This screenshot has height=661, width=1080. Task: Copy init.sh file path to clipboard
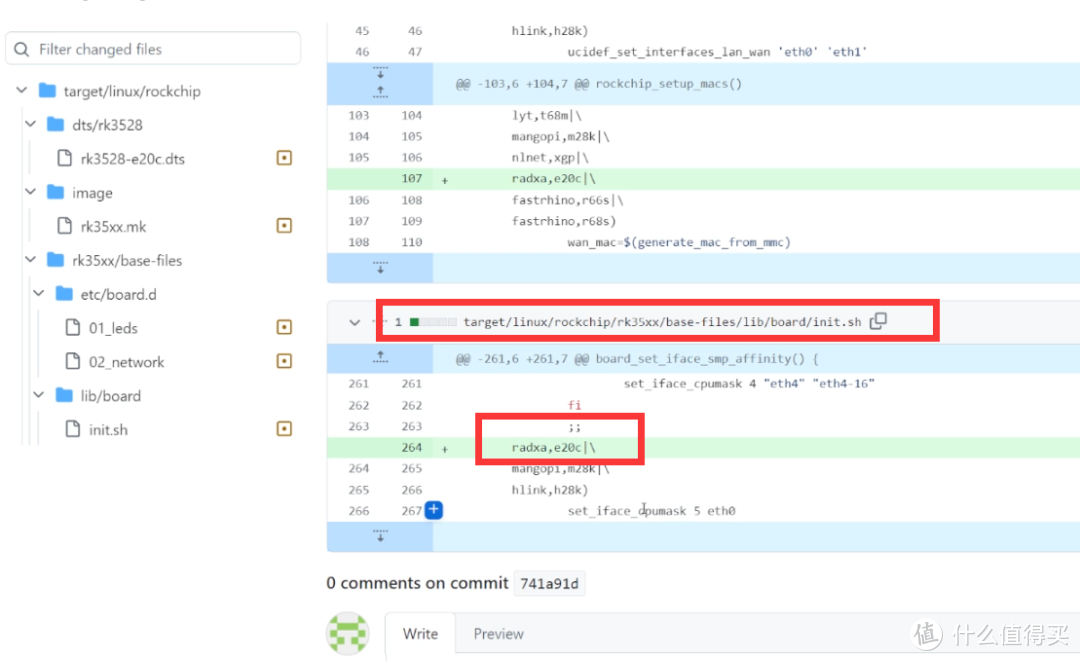pyautogui.click(x=878, y=321)
